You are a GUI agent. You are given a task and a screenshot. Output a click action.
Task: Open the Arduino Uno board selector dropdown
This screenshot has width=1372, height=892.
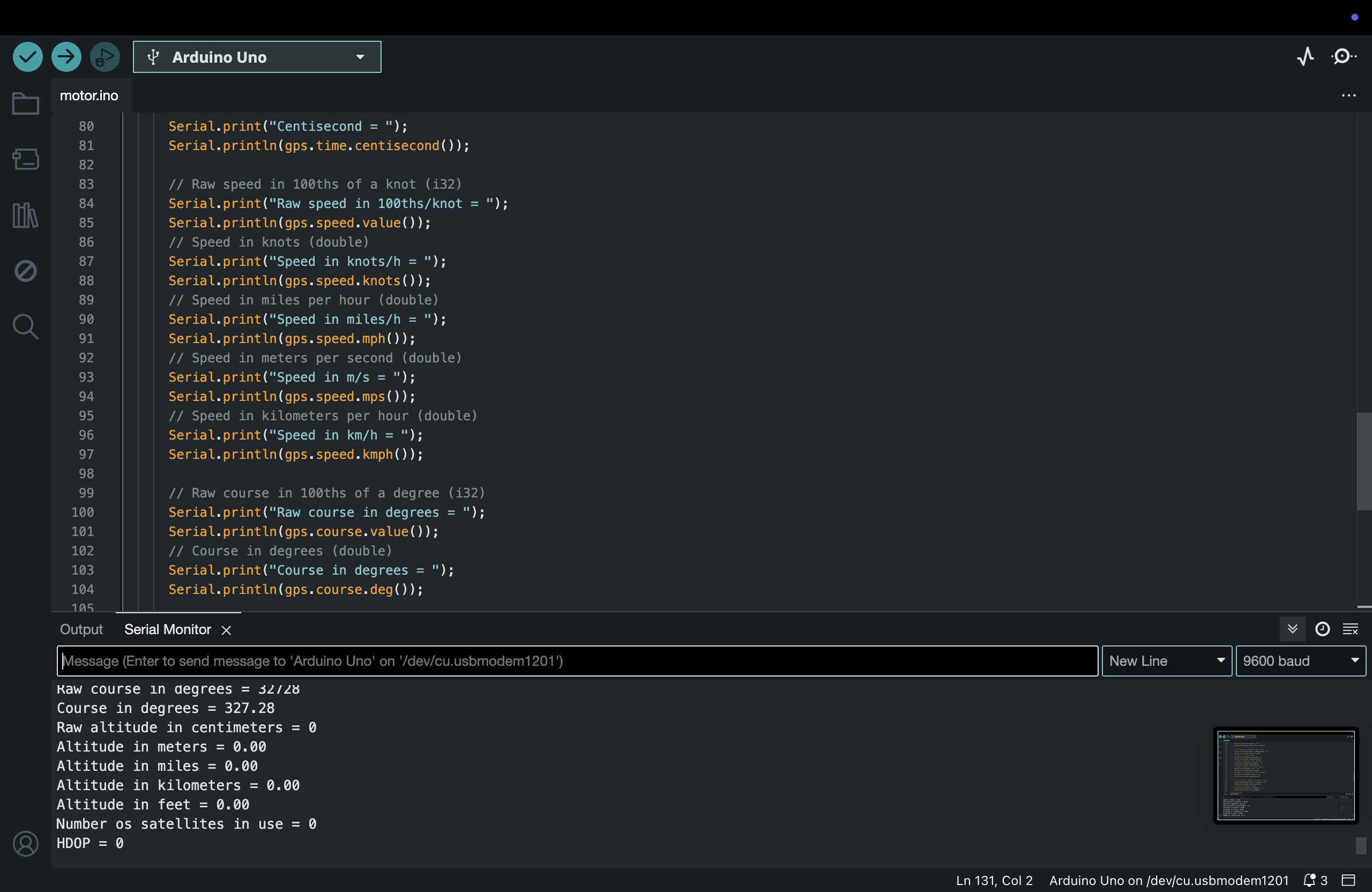[257, 56]
